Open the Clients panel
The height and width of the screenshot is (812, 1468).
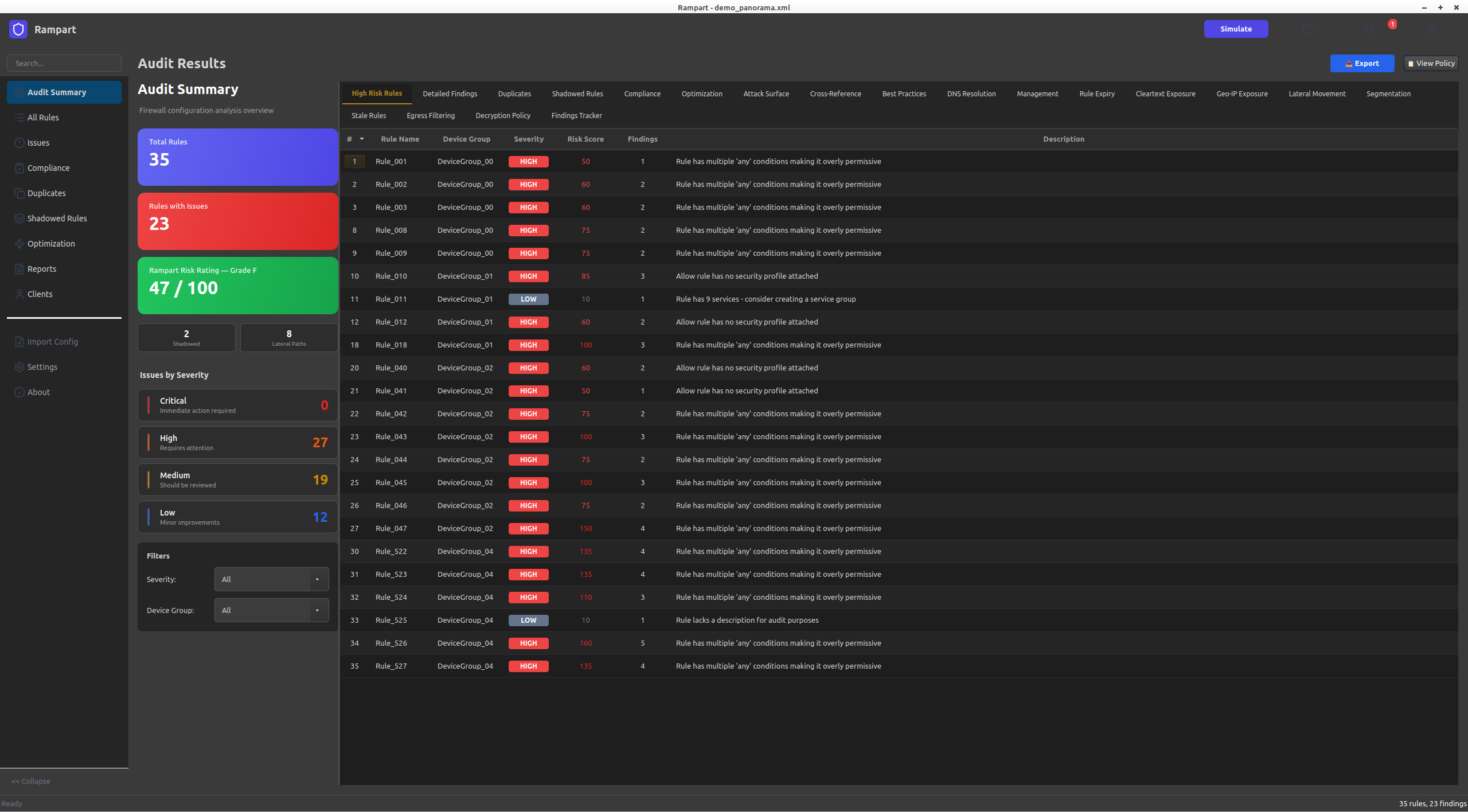(x=41, y=294)
